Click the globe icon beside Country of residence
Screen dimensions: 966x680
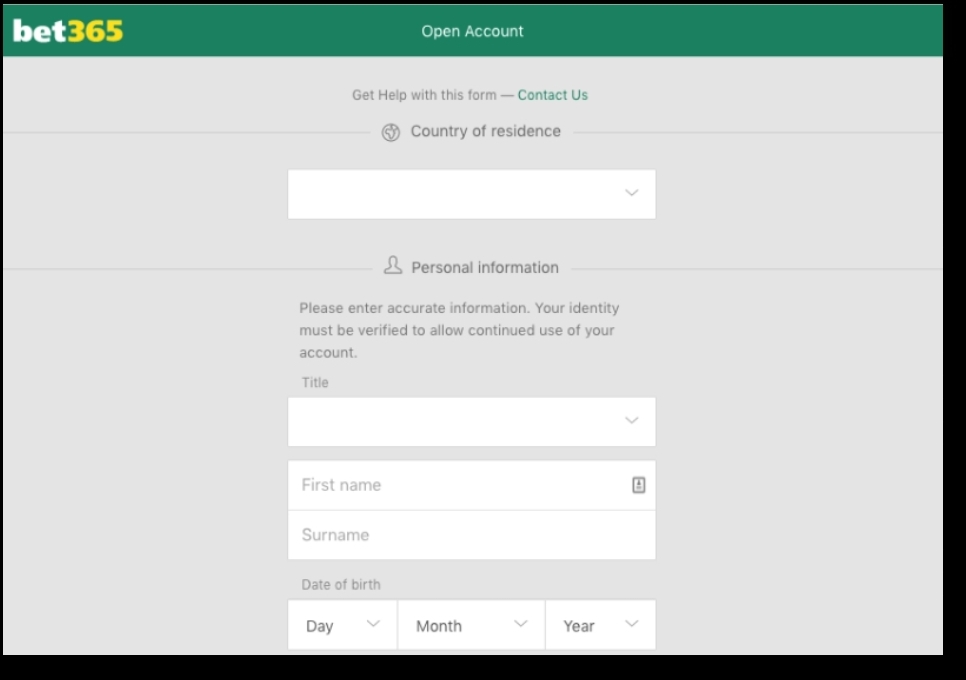tap(391, 132)
